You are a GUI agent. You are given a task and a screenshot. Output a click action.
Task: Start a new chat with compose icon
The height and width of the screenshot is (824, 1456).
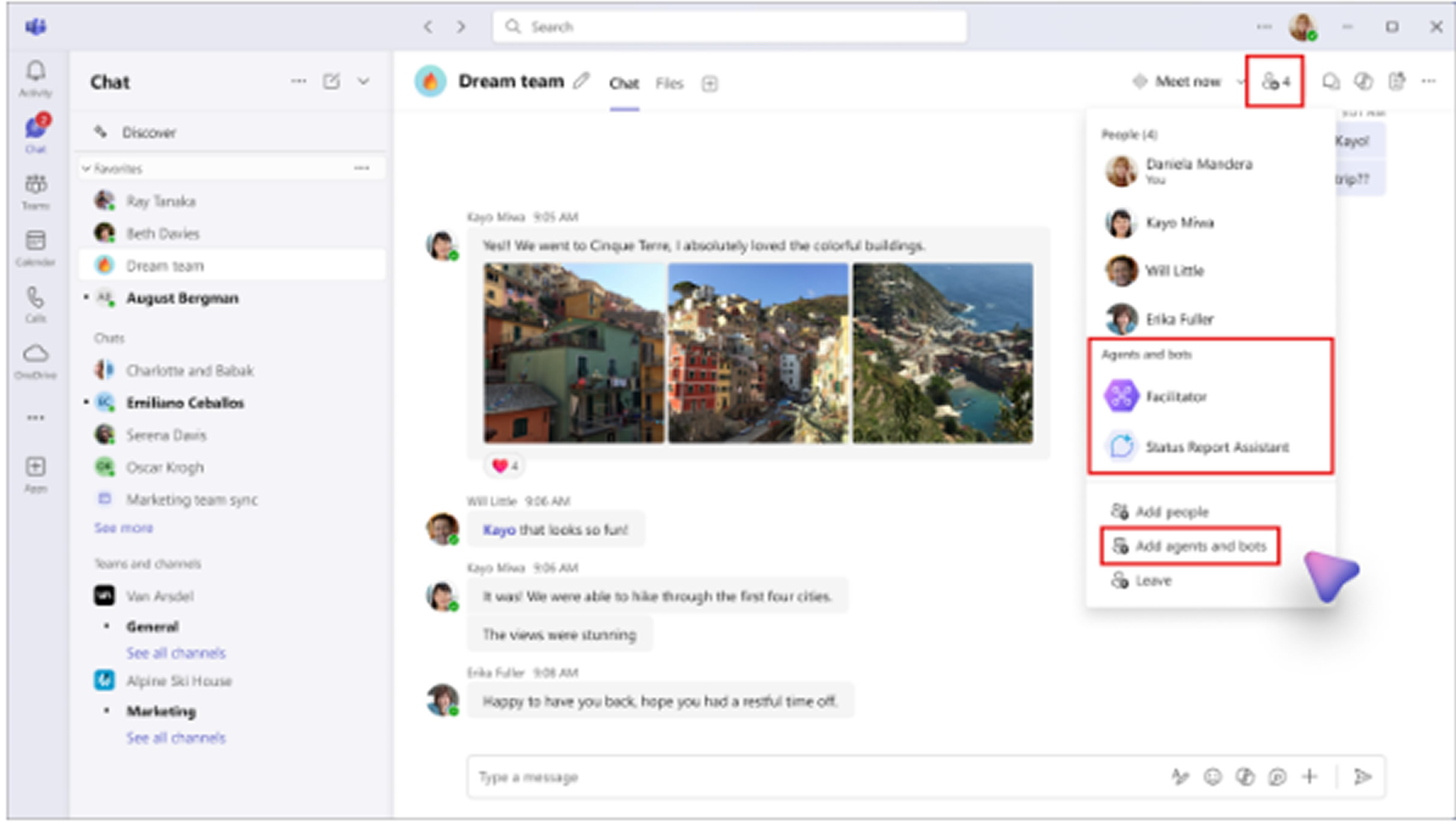pos(332,81)
